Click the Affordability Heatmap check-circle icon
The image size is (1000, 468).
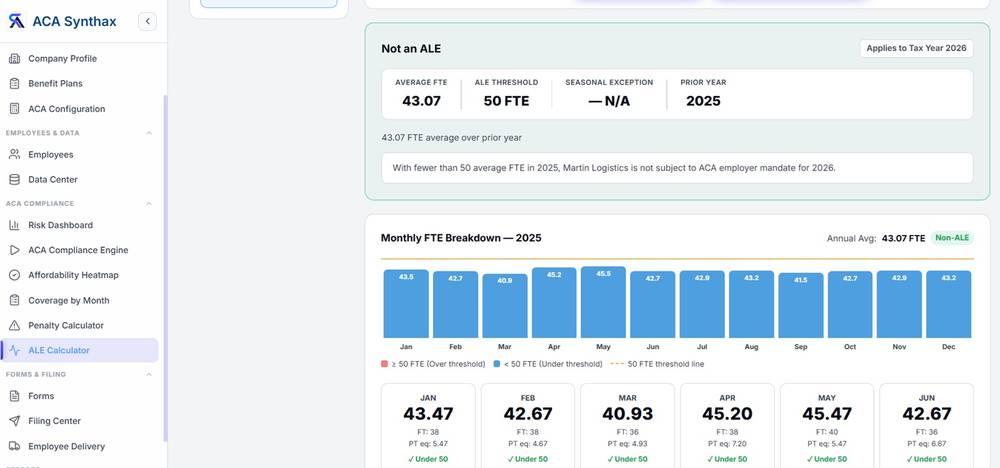point(14,275)
